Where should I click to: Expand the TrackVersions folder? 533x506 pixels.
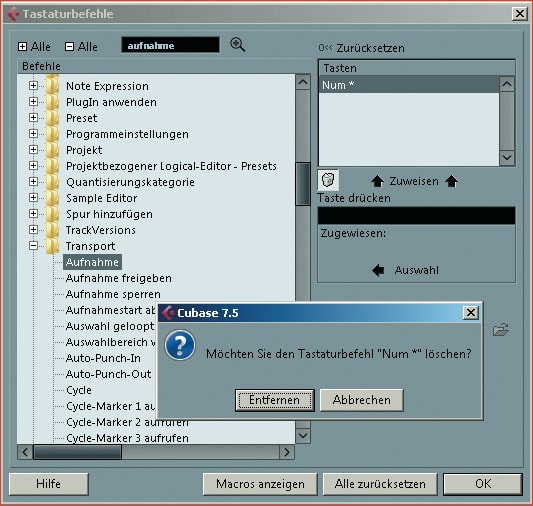(x=33, y=229)
